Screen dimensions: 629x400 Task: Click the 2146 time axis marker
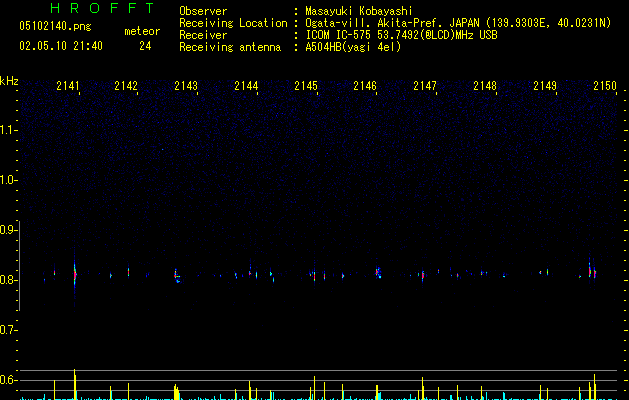pyautogui.click(x=365, y=86)
